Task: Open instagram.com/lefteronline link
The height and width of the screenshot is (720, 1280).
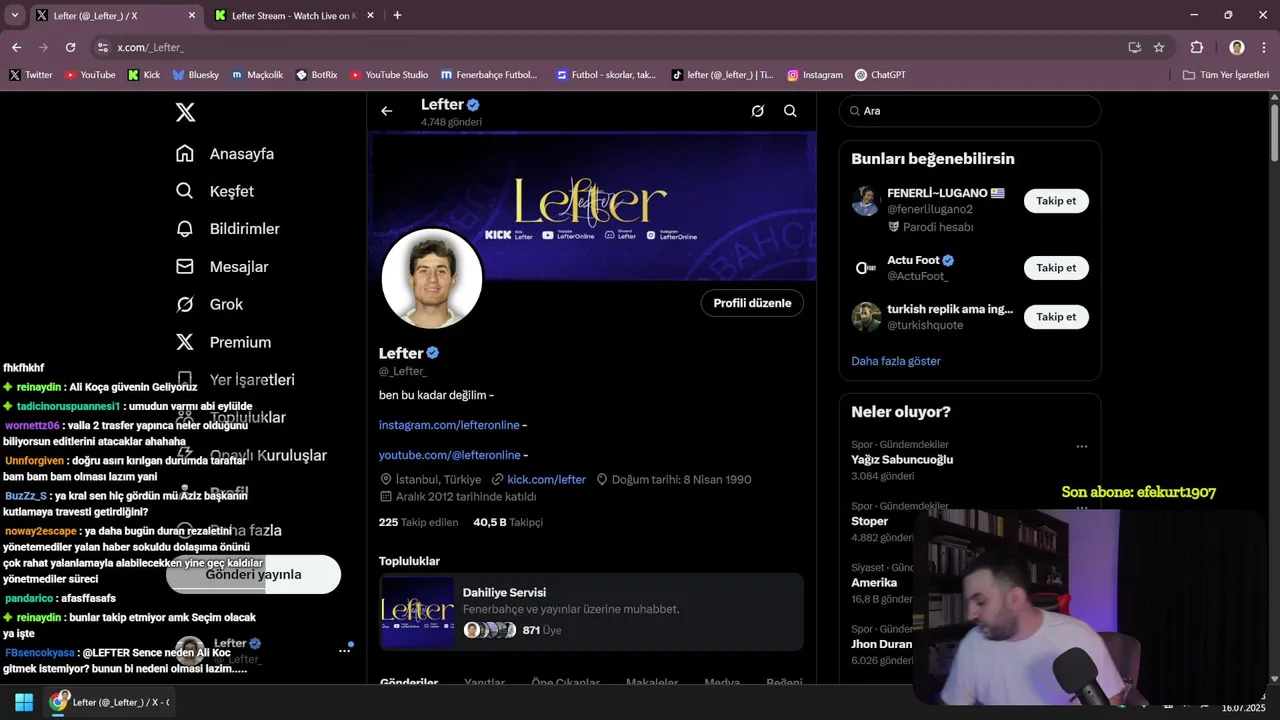Action: (x=449, y=425)
